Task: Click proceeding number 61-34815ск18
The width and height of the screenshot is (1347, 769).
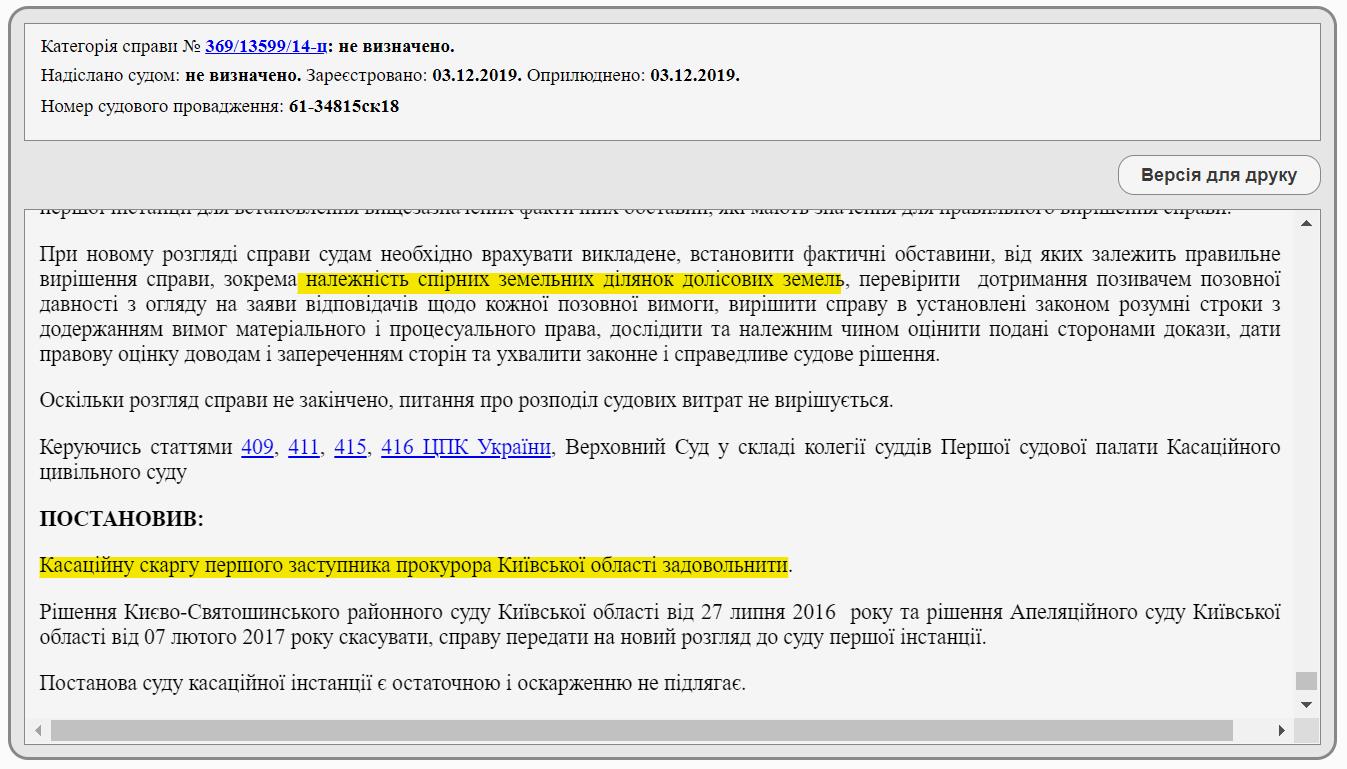Action: pos(344,105)
